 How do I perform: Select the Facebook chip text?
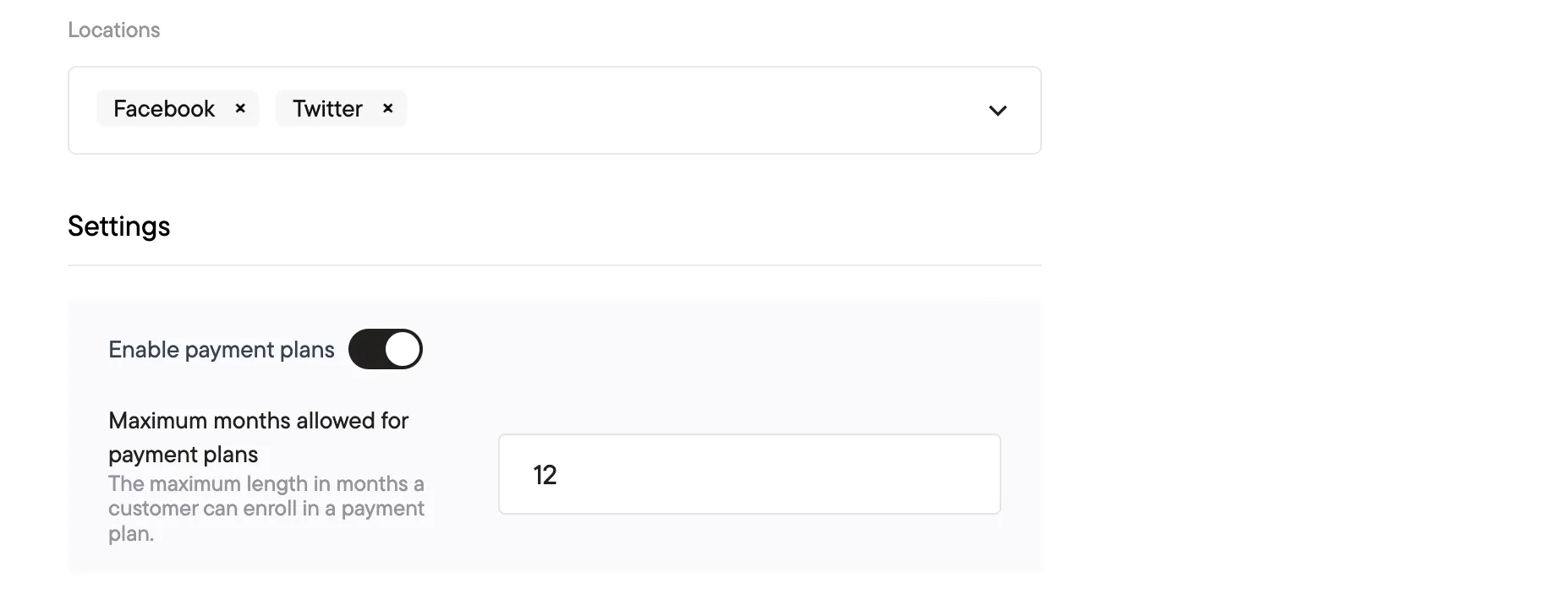tap(164, 108)
